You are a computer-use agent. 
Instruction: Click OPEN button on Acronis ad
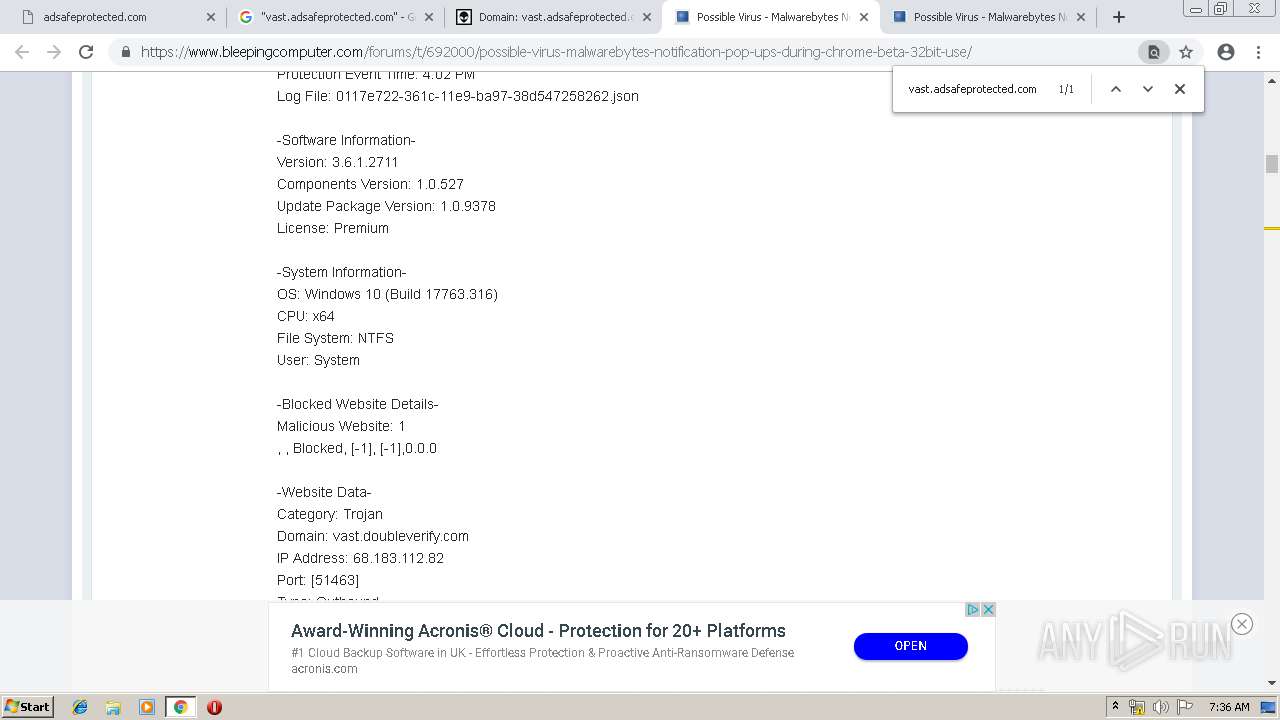coord(910,646)
